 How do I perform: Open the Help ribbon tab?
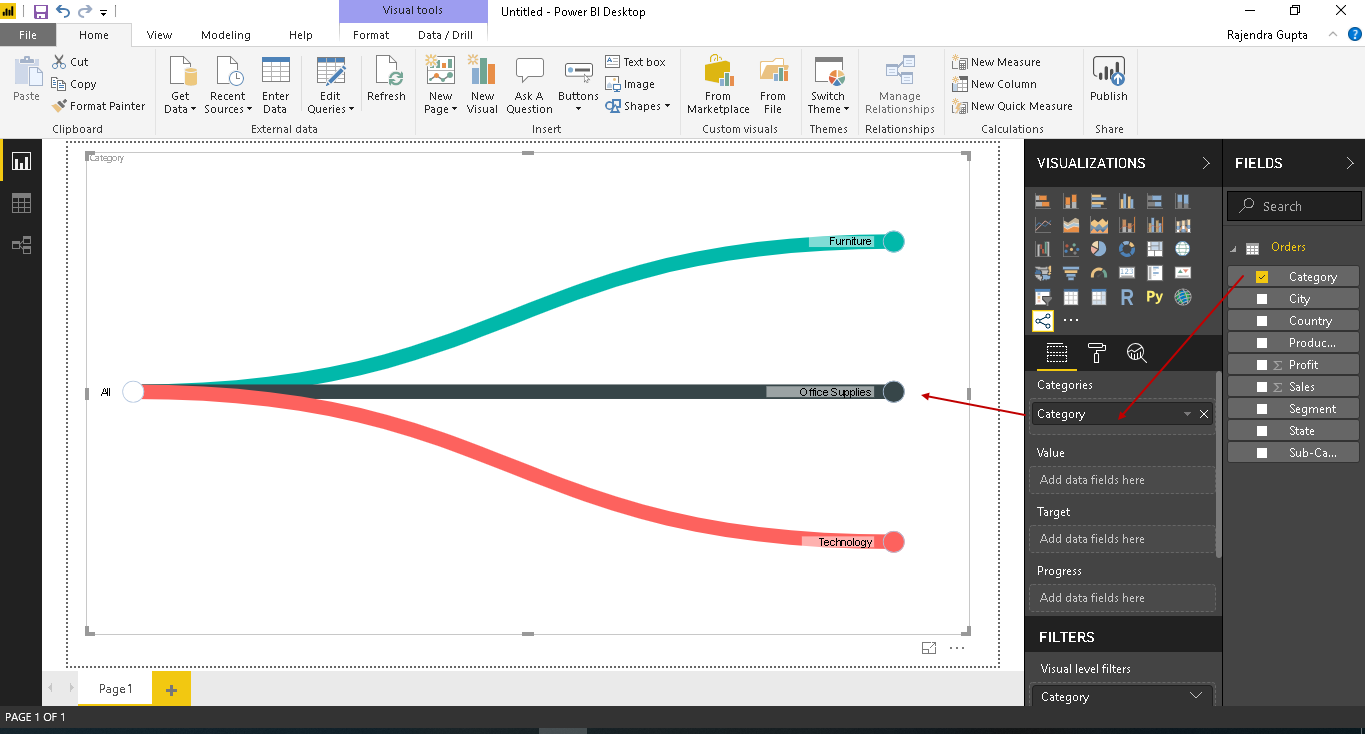coord(301,35)
